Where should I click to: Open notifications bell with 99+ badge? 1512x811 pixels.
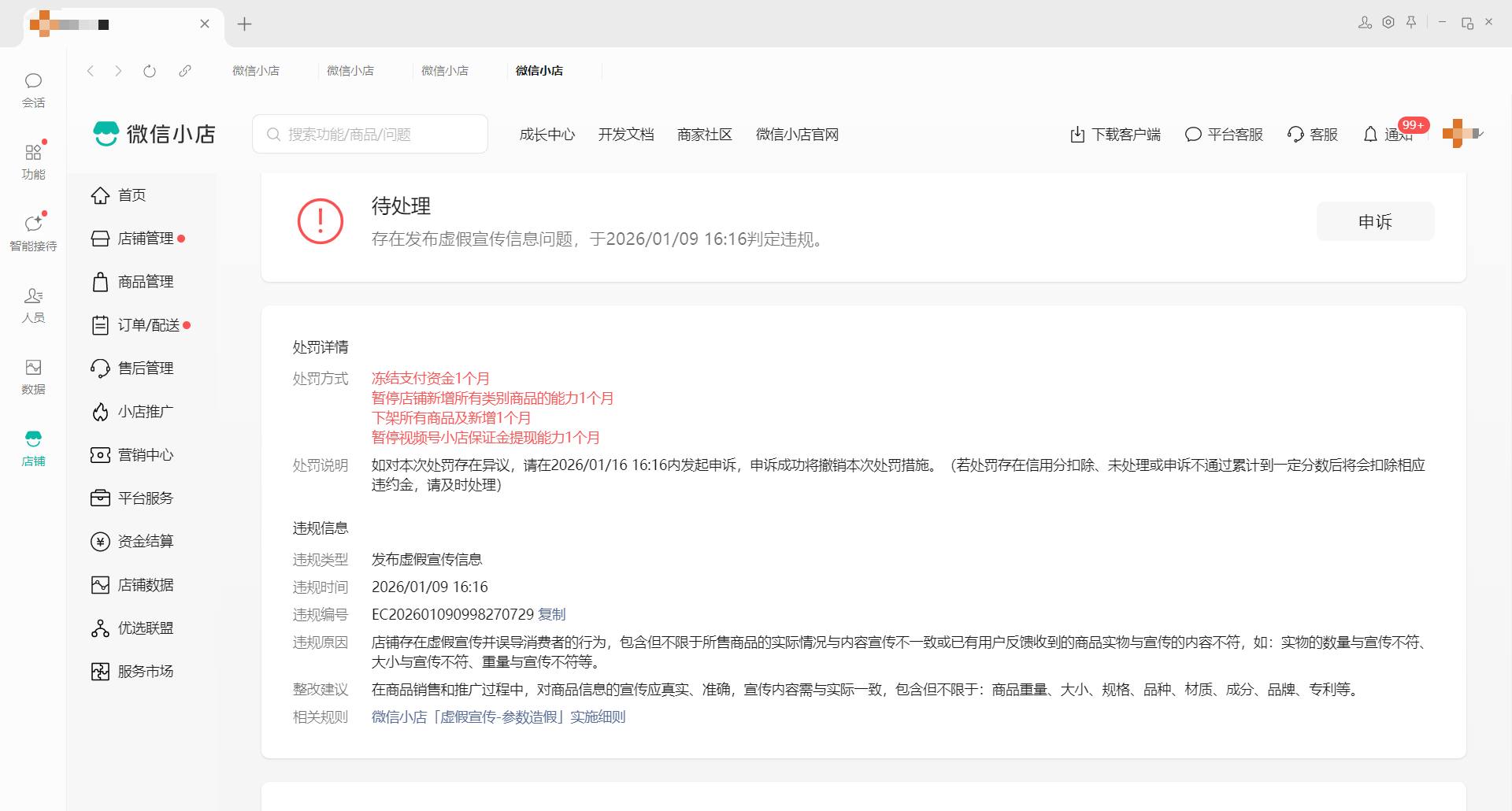tap(1388, 134)
